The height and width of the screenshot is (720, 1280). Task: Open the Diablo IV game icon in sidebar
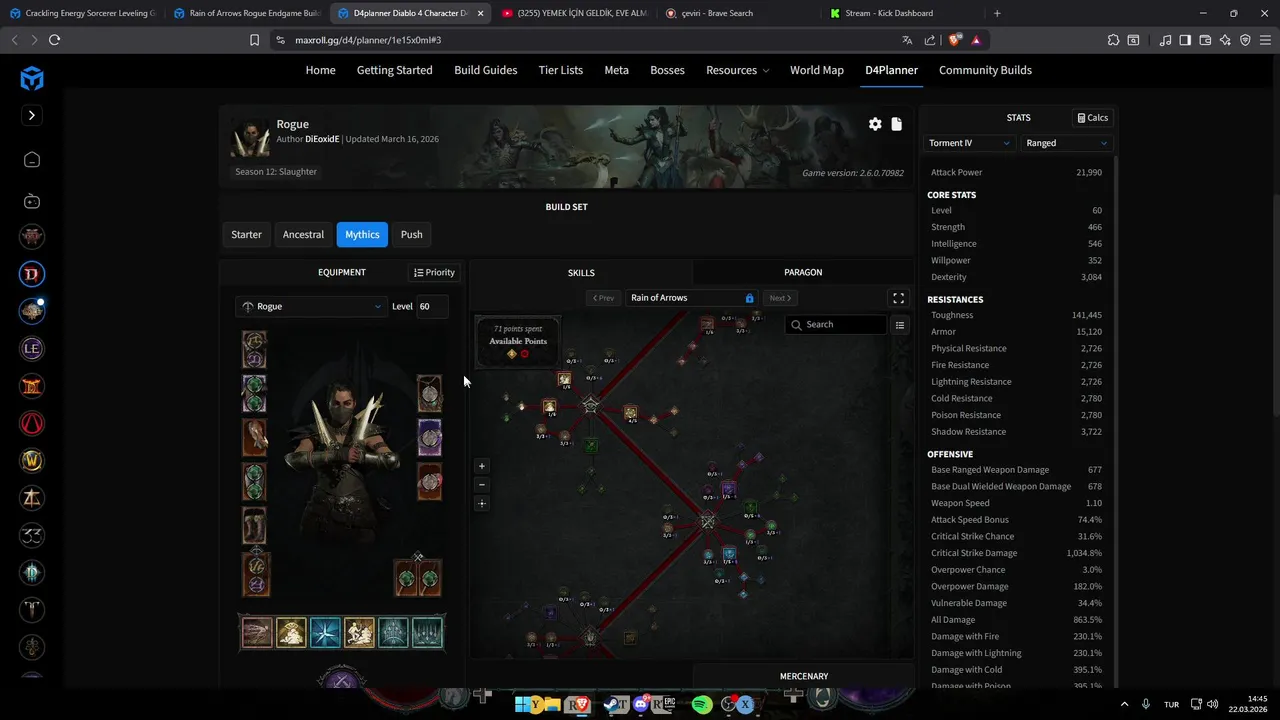(32, 274)
